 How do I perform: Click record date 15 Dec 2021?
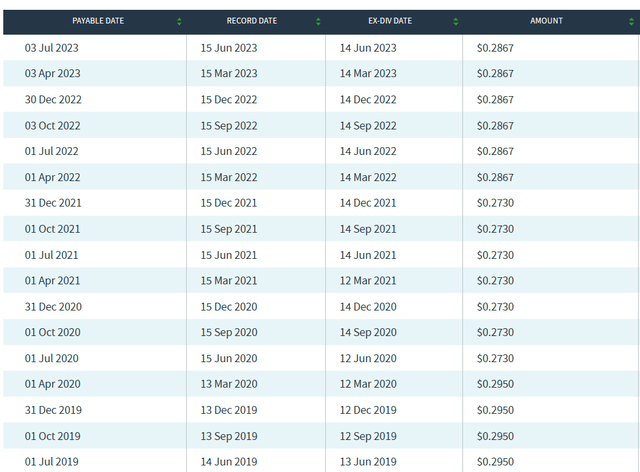click(x=229, y=203)
